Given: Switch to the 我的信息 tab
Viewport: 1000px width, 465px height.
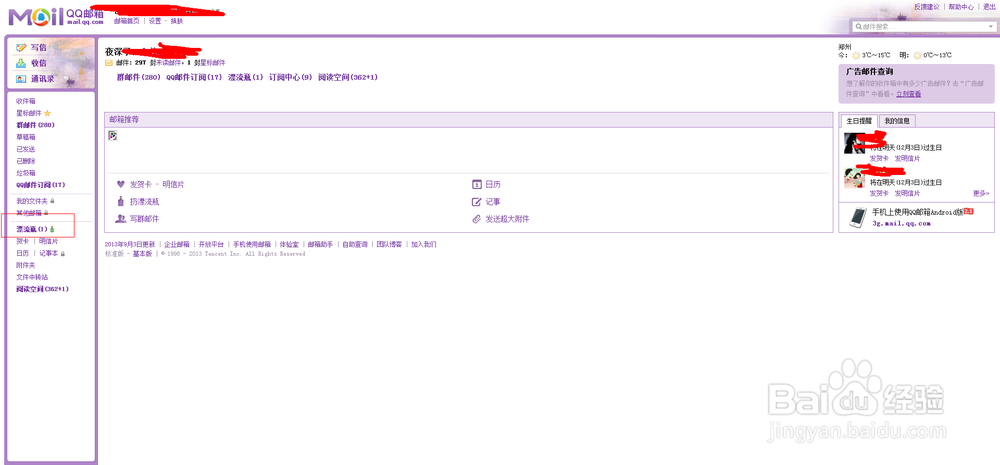Looking at the screenshot, I should click(897, 121).
